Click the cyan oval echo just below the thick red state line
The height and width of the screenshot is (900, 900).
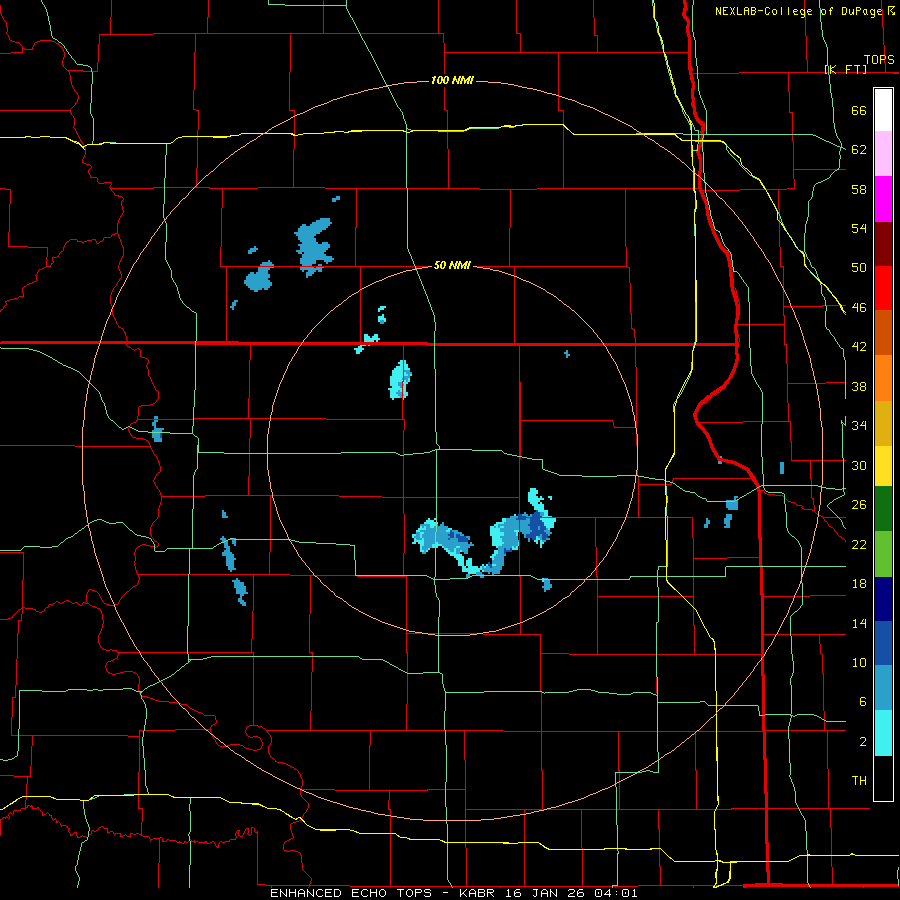pos(400,379)
